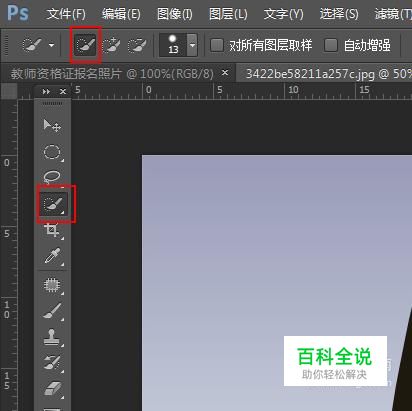Click New Selection mode in options bar

pyautogui.click(x=86, y=45)
